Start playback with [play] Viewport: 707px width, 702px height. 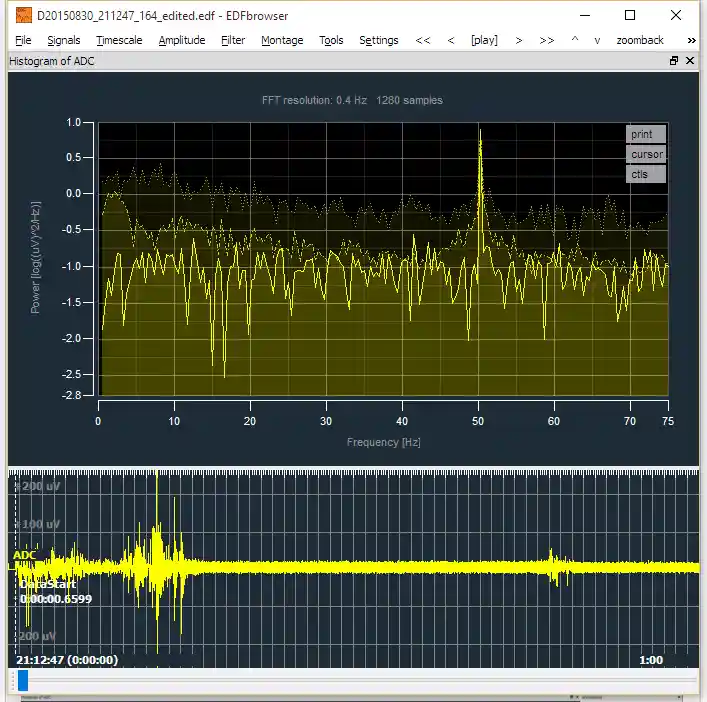(x=484, y=40)
